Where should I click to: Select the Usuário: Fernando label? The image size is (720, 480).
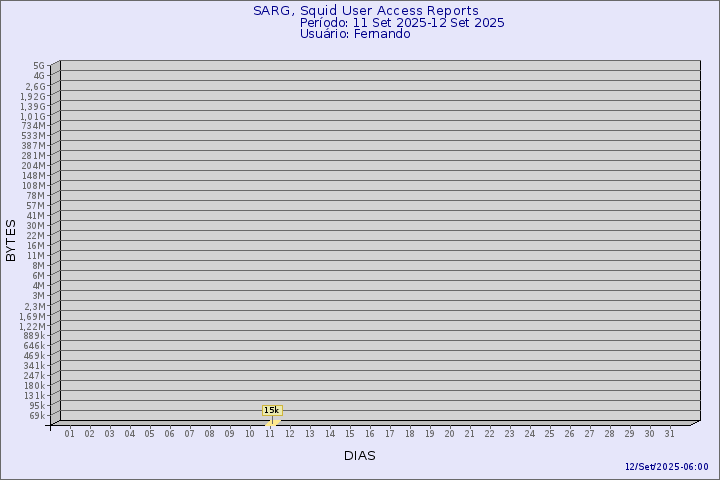[355, 33]
